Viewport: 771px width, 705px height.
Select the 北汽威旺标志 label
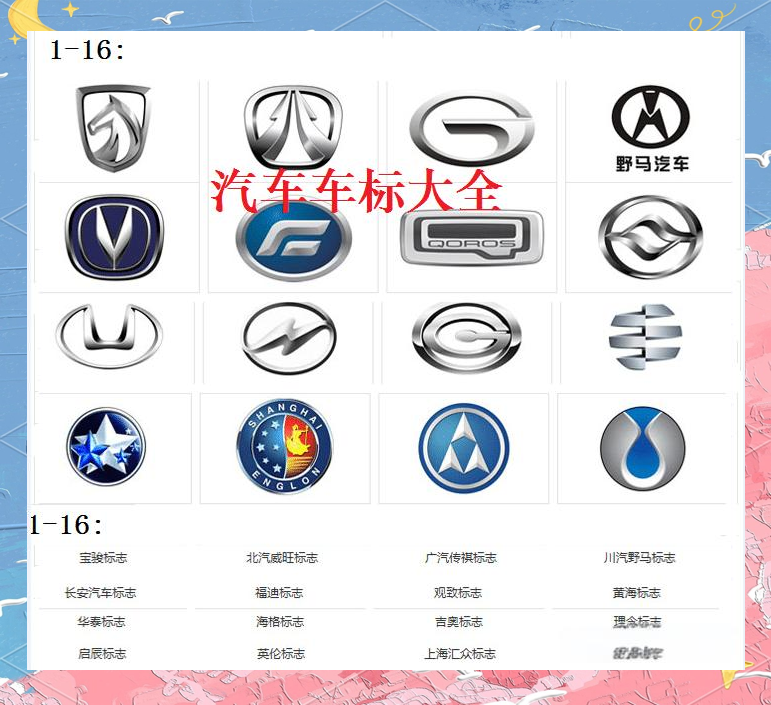282,558
